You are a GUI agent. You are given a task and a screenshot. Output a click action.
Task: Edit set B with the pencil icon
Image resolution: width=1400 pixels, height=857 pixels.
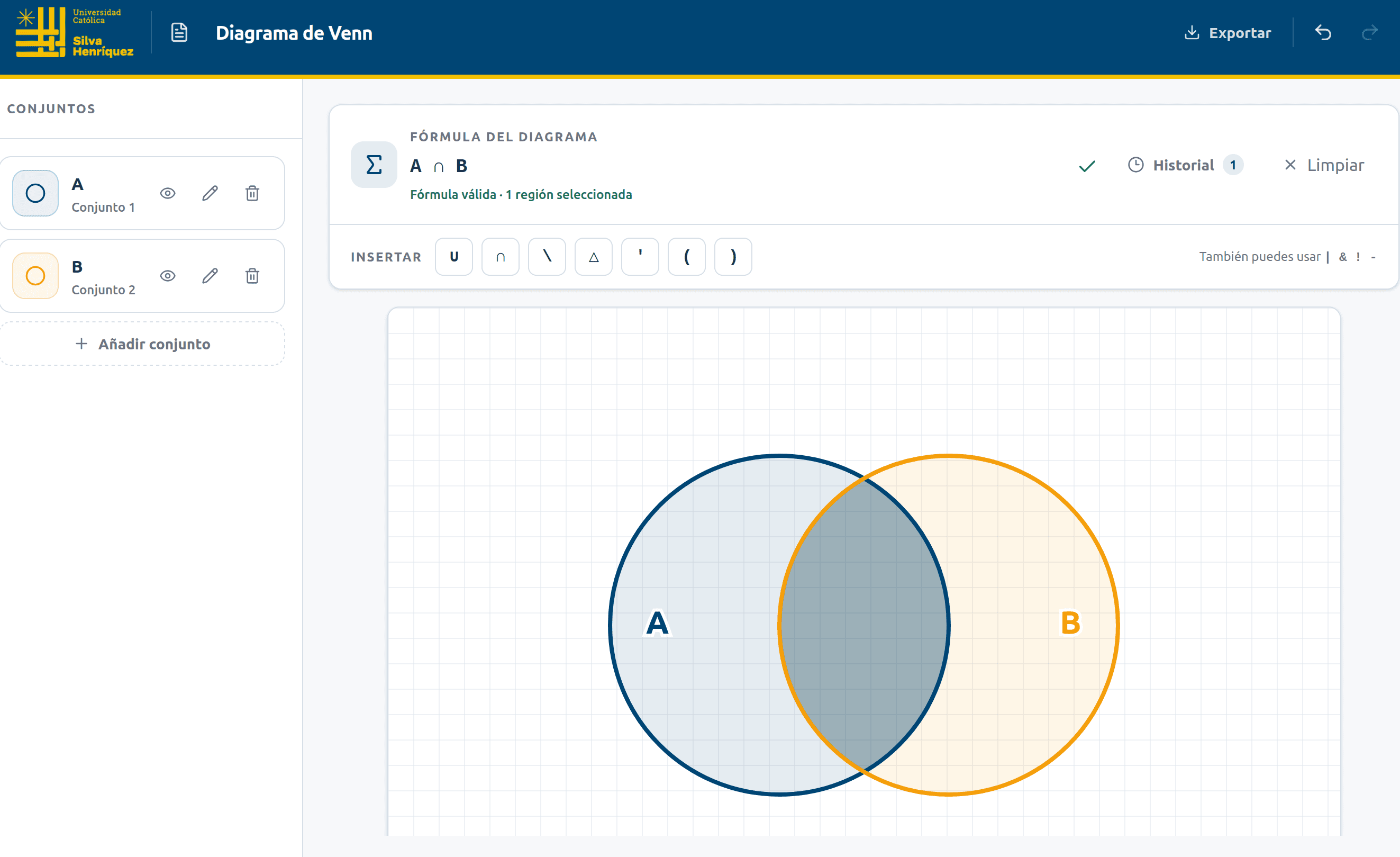(x=210, y=276)
